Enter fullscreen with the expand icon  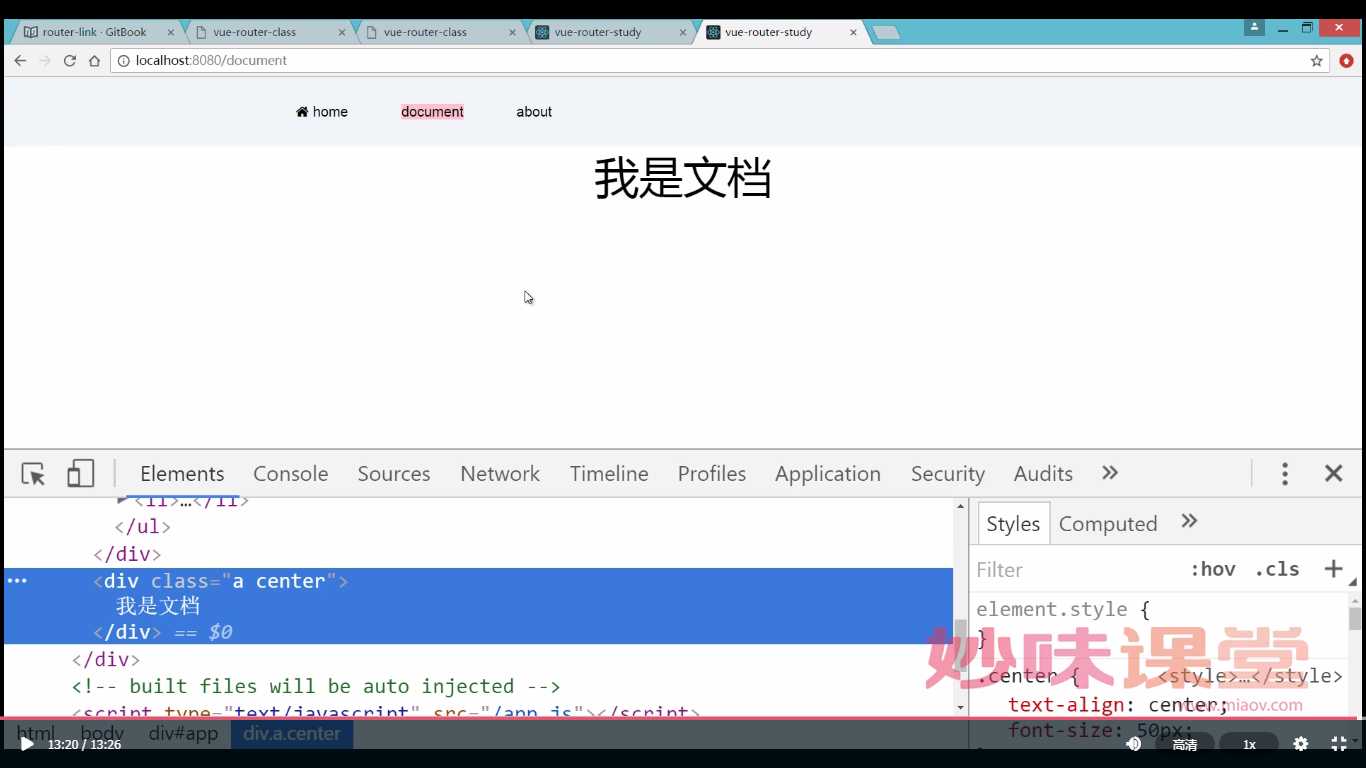(x=1339, y=744)
